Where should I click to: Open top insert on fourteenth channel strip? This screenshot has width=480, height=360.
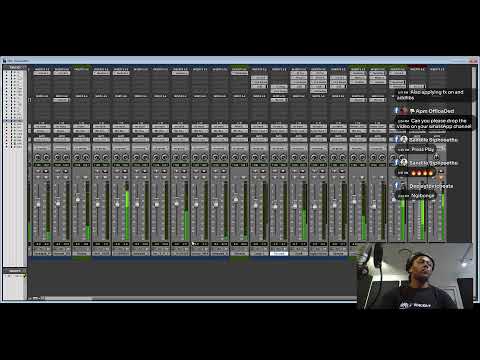298,73
